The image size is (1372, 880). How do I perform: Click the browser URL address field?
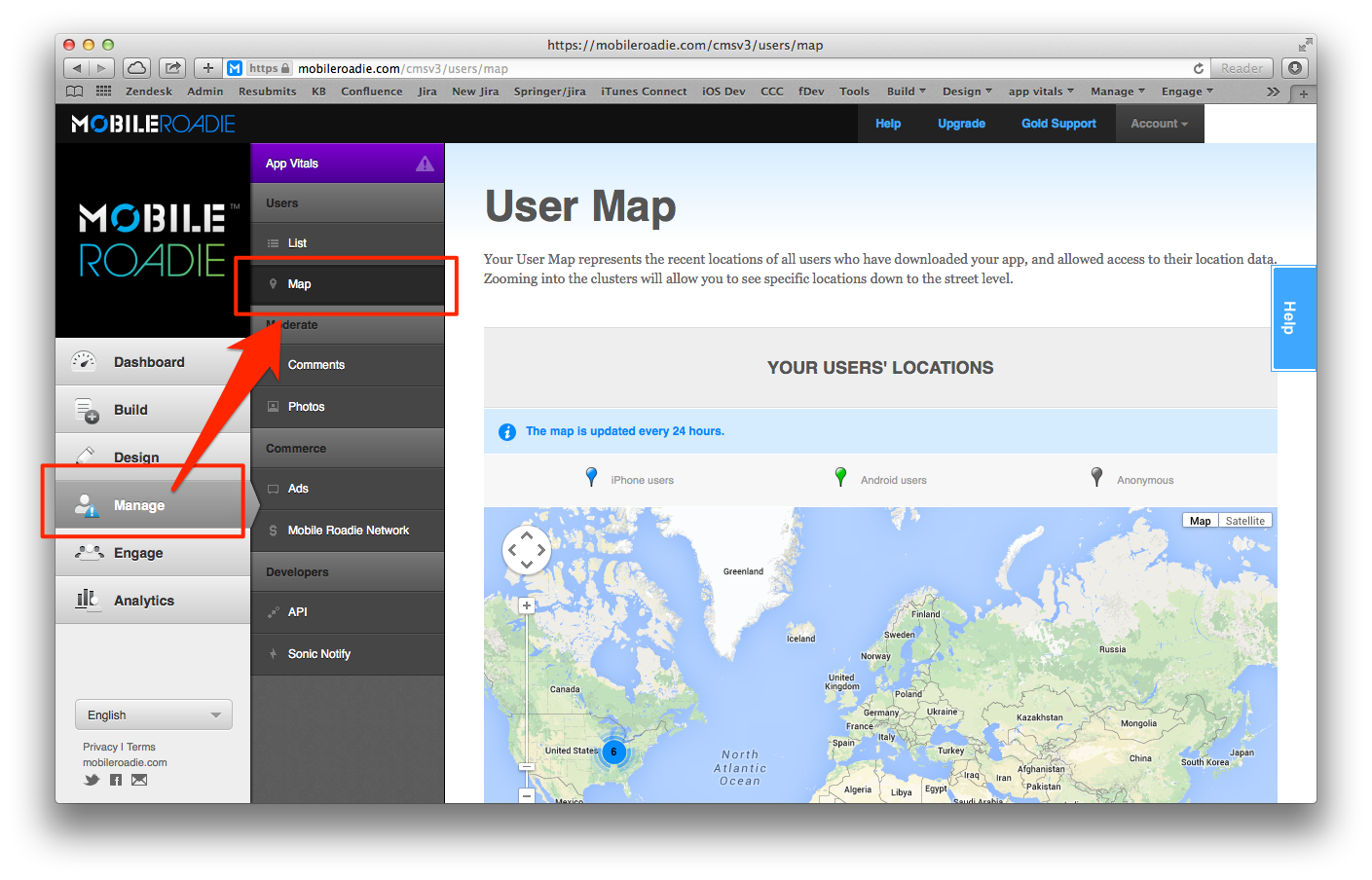pos(740,68)
